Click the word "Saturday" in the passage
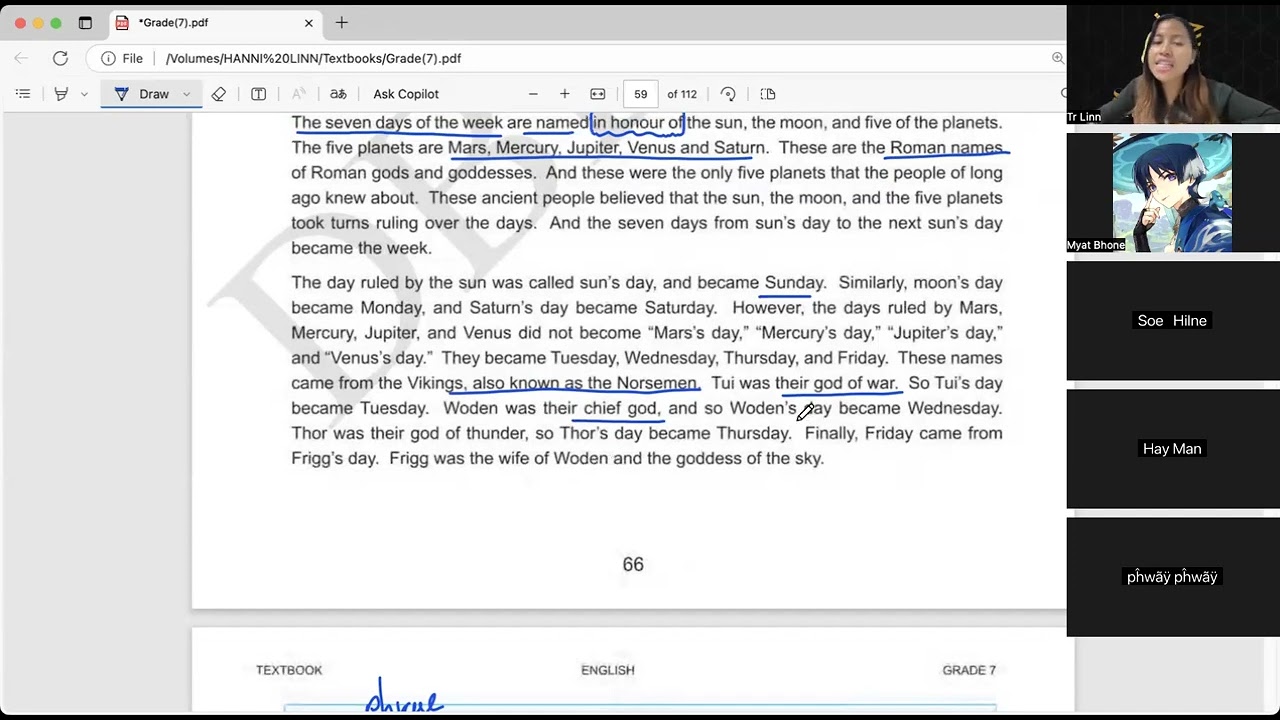 679,308
